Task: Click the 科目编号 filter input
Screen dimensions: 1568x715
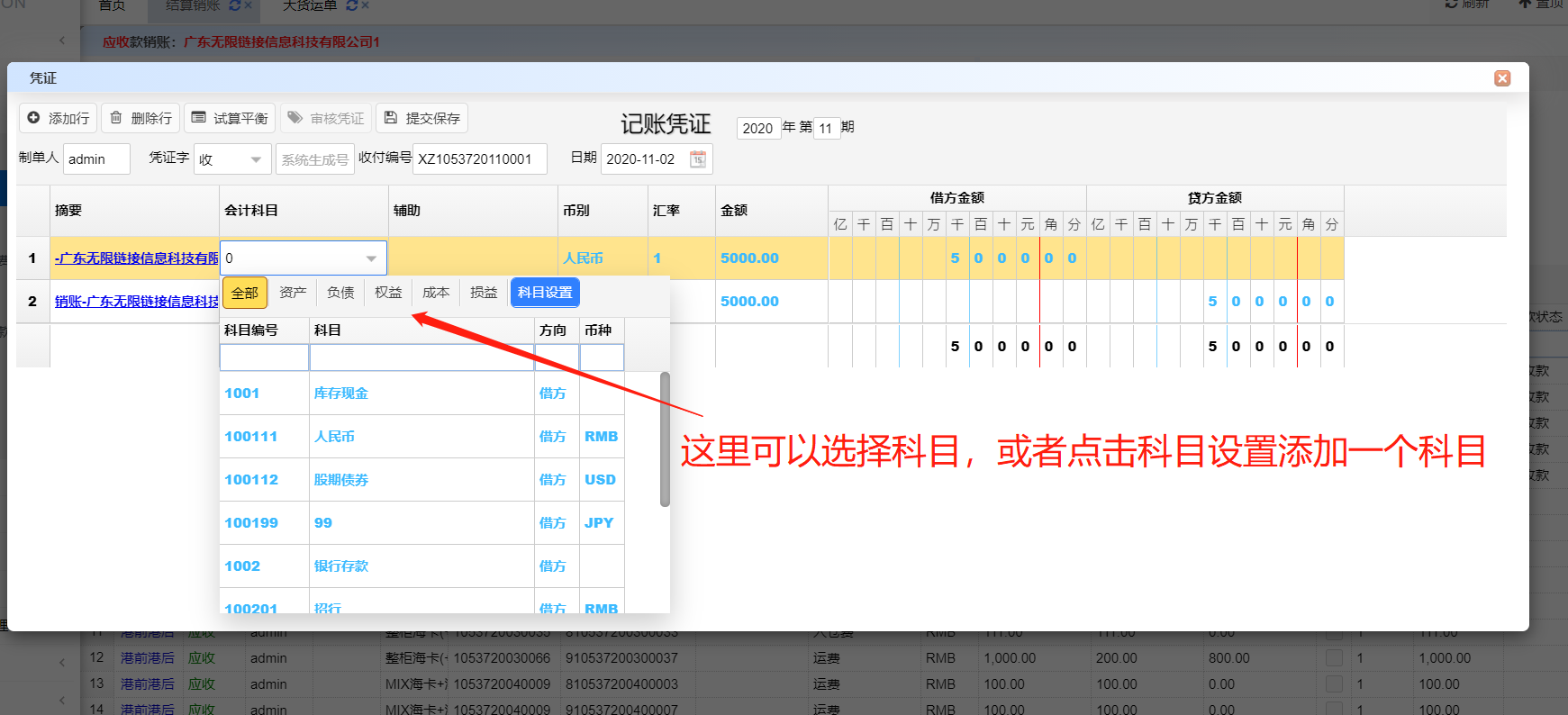Action: [x=265, y=357]
